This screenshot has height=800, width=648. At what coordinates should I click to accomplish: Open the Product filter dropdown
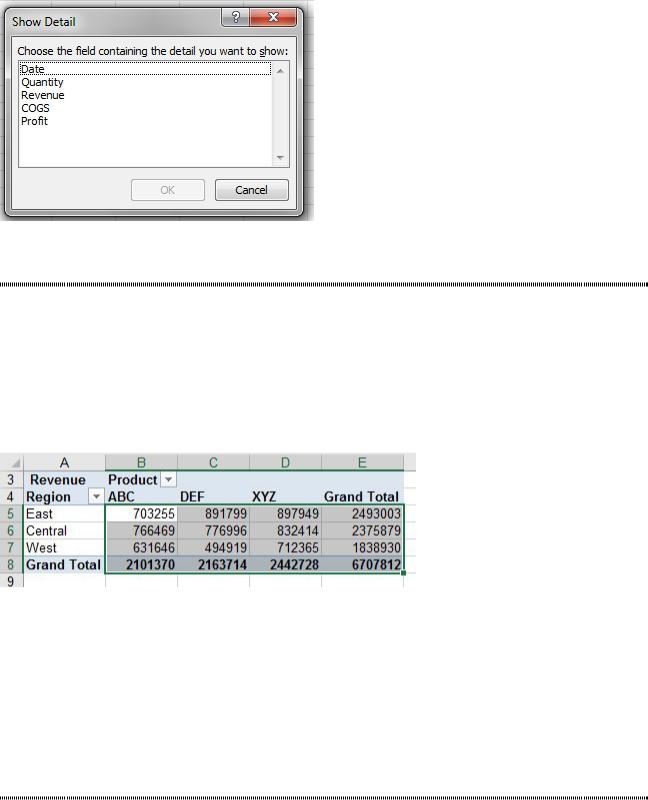point(168,480)
